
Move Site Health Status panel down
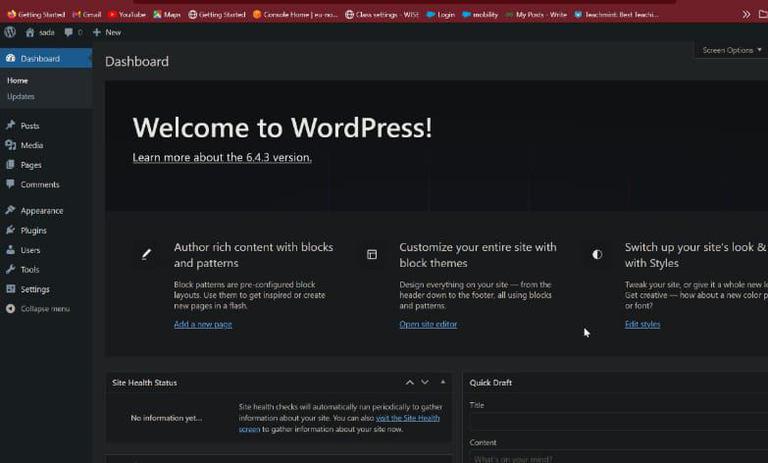(425, 382)
